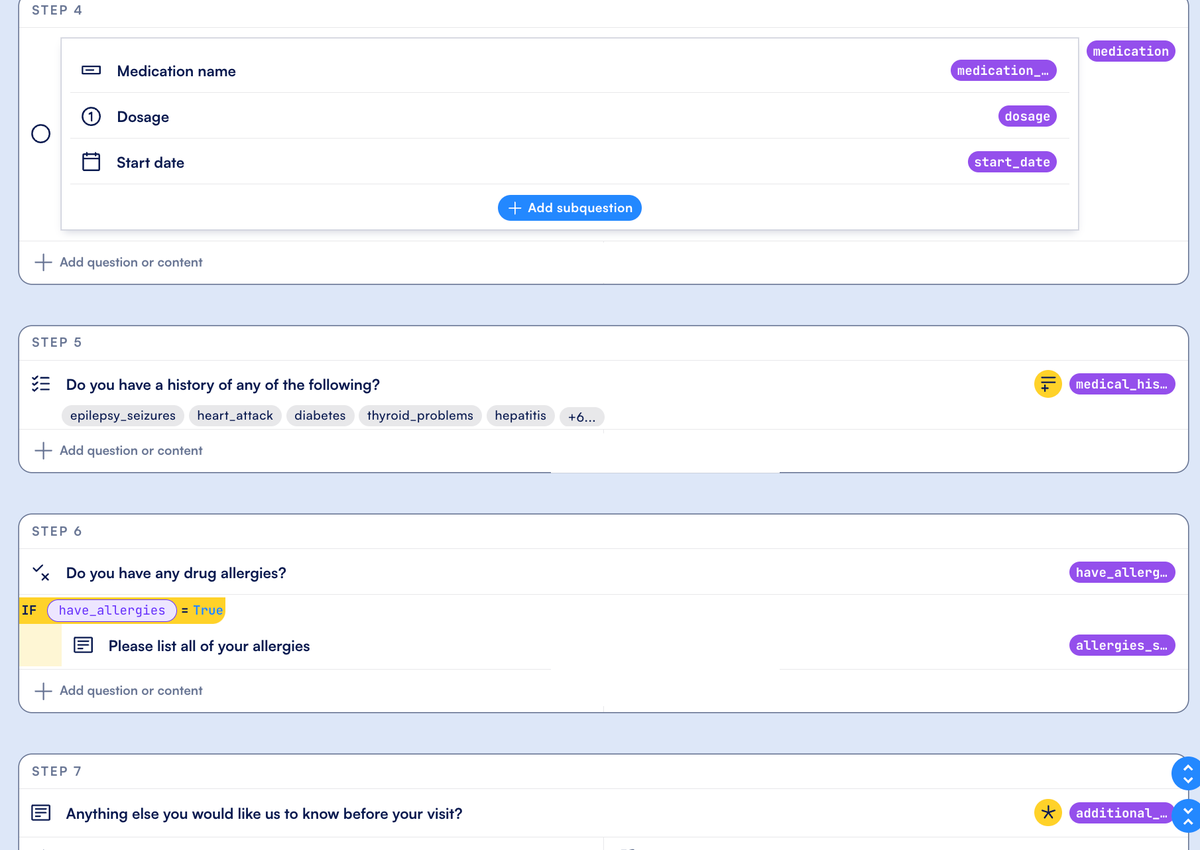Image resolution: width=1200 pixels, height=850 pixels.
Task: Click the Start date subquestion text
Action: [x=150, y=162]
